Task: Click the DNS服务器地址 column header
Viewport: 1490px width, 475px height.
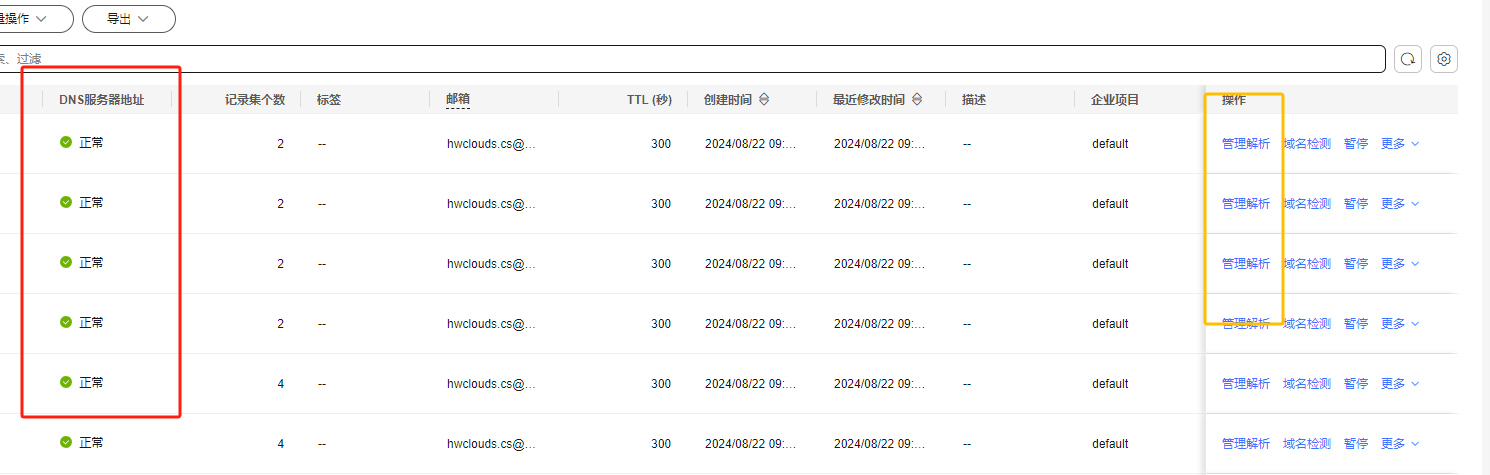Action: pyautogui.click(x=101, y=100)
